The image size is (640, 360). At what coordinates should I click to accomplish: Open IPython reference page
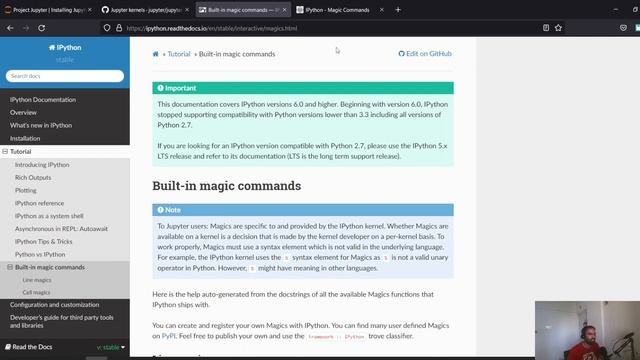point(39,203)
